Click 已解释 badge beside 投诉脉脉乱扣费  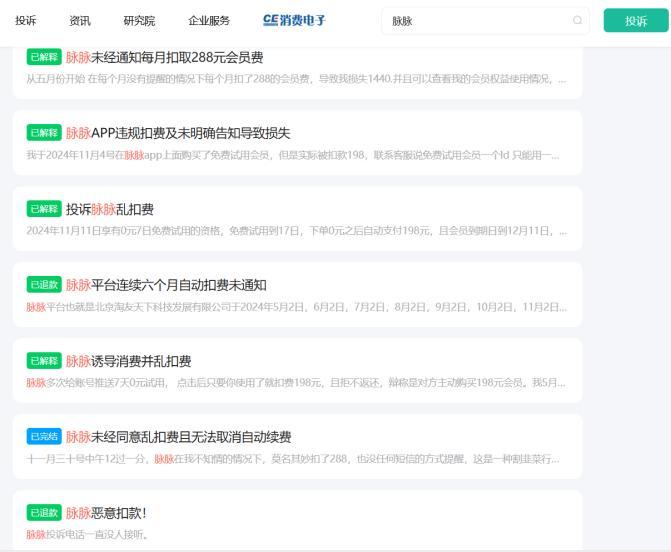(44, 209)
